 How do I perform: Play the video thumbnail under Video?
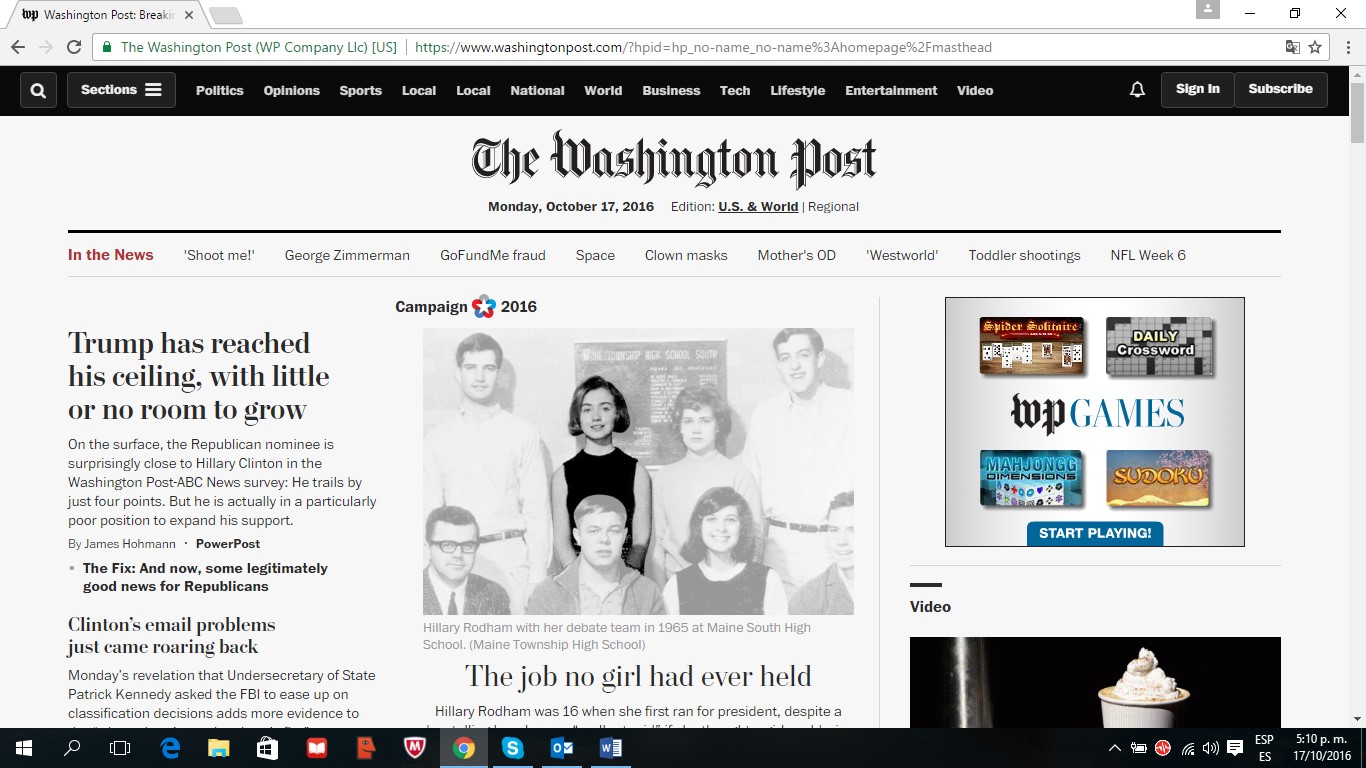point(1095,682)
